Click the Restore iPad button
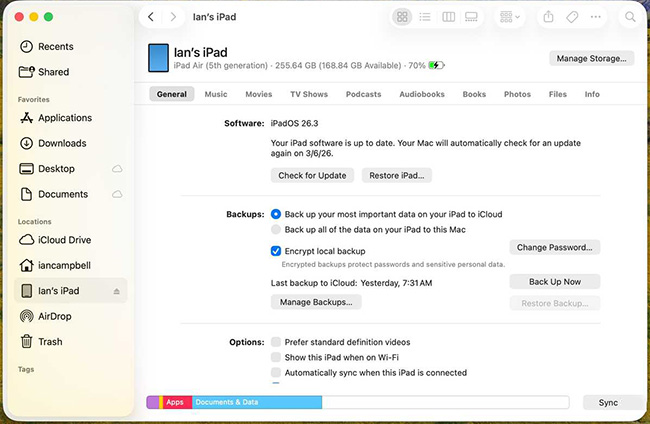This screenshot has height=424, width=650. (397, 175)
